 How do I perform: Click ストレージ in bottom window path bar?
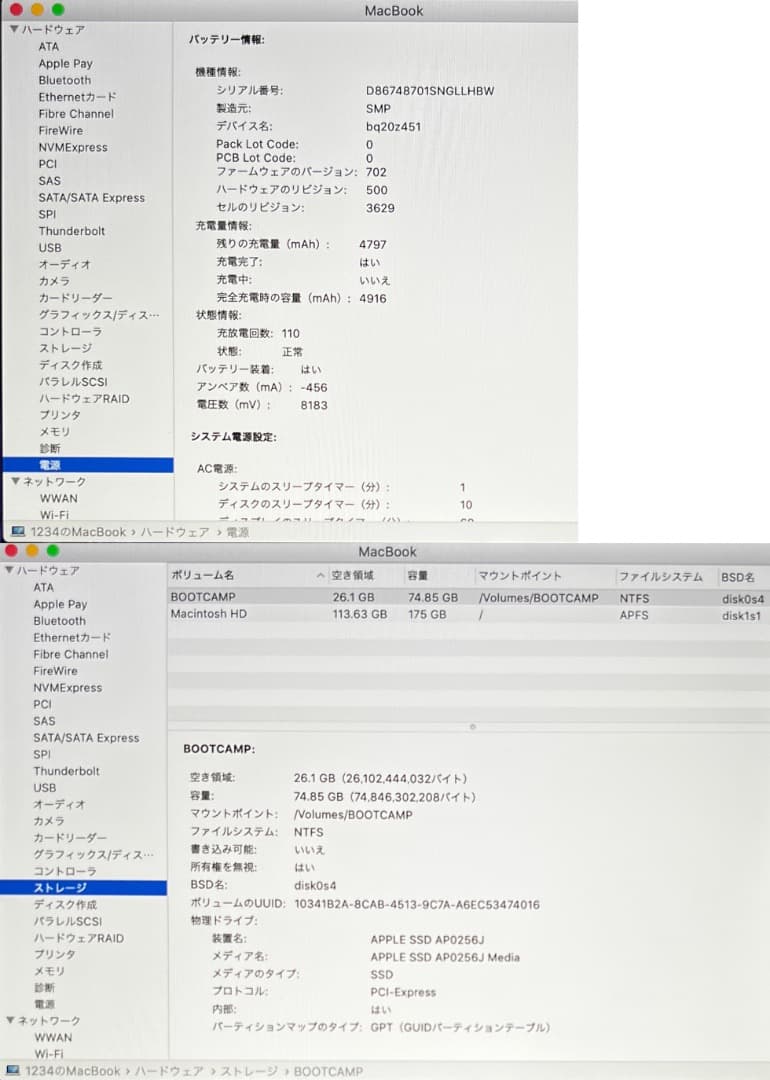[x=249, y=1071]
